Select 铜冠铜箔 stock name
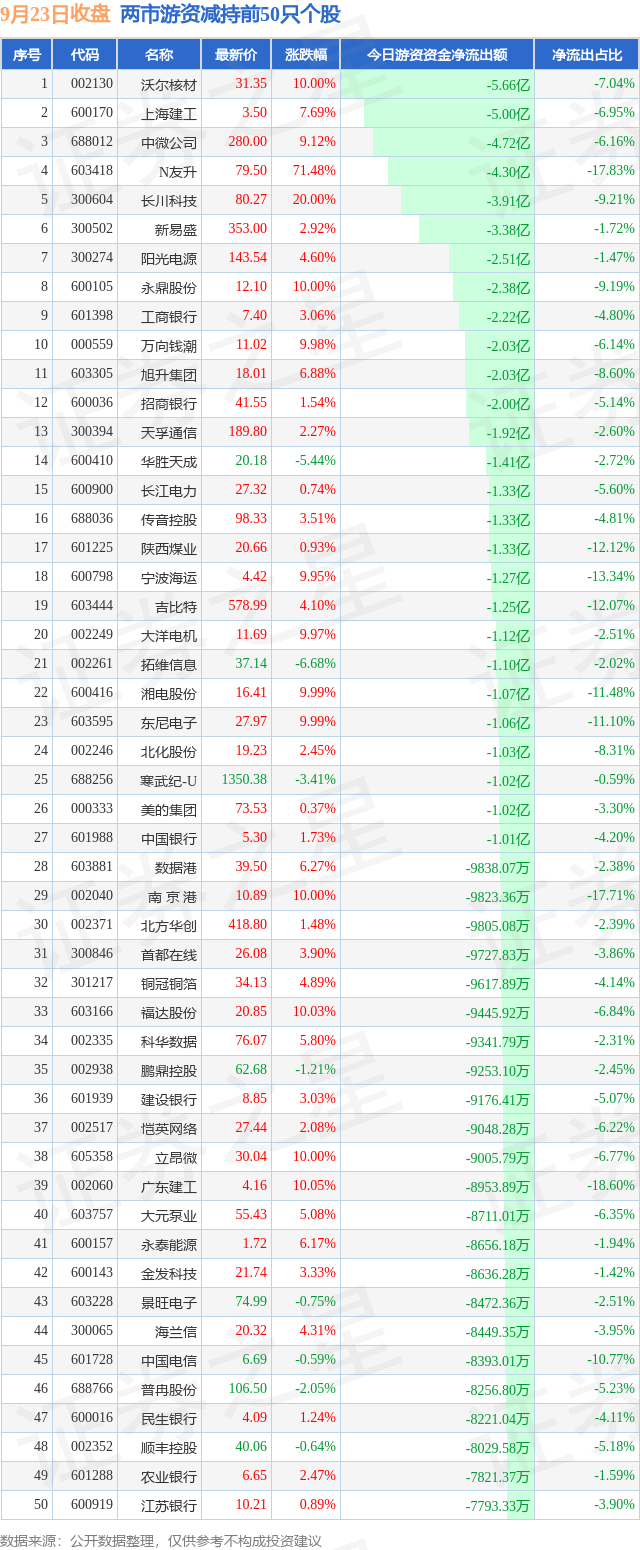The width and height of the screenshot is (640, 1550). (x=169, y=983)
